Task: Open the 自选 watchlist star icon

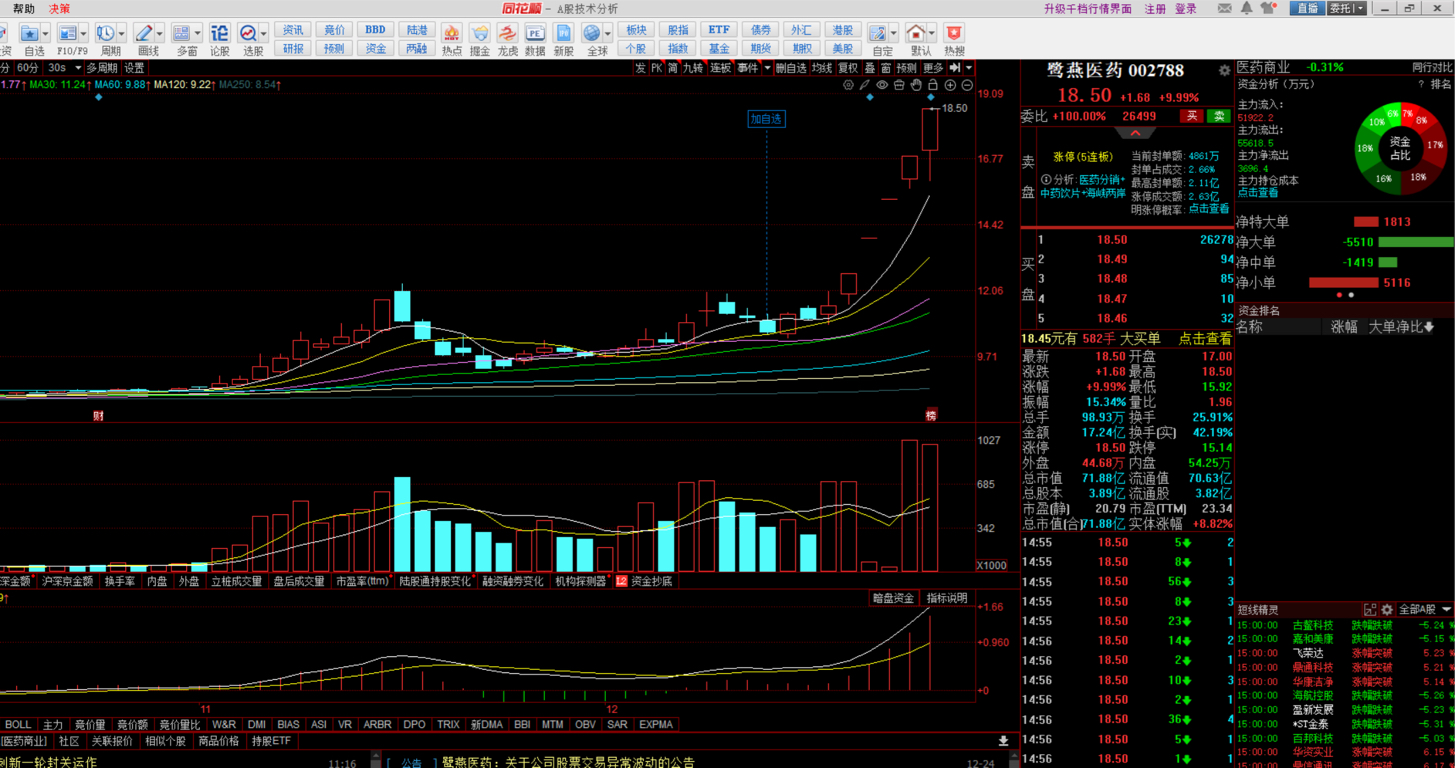Action: point(30,33)
